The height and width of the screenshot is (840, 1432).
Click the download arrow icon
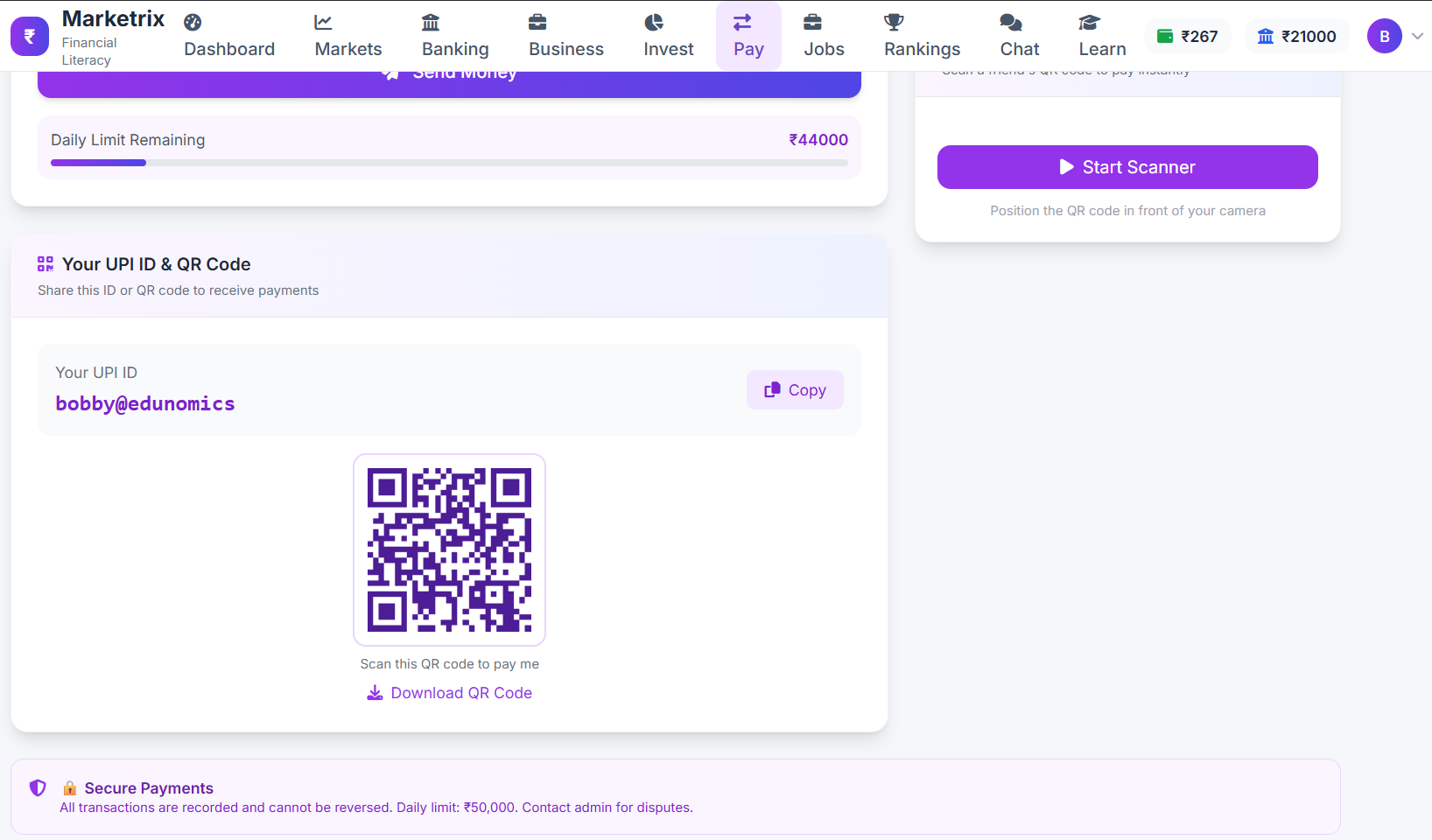(375, 693)
